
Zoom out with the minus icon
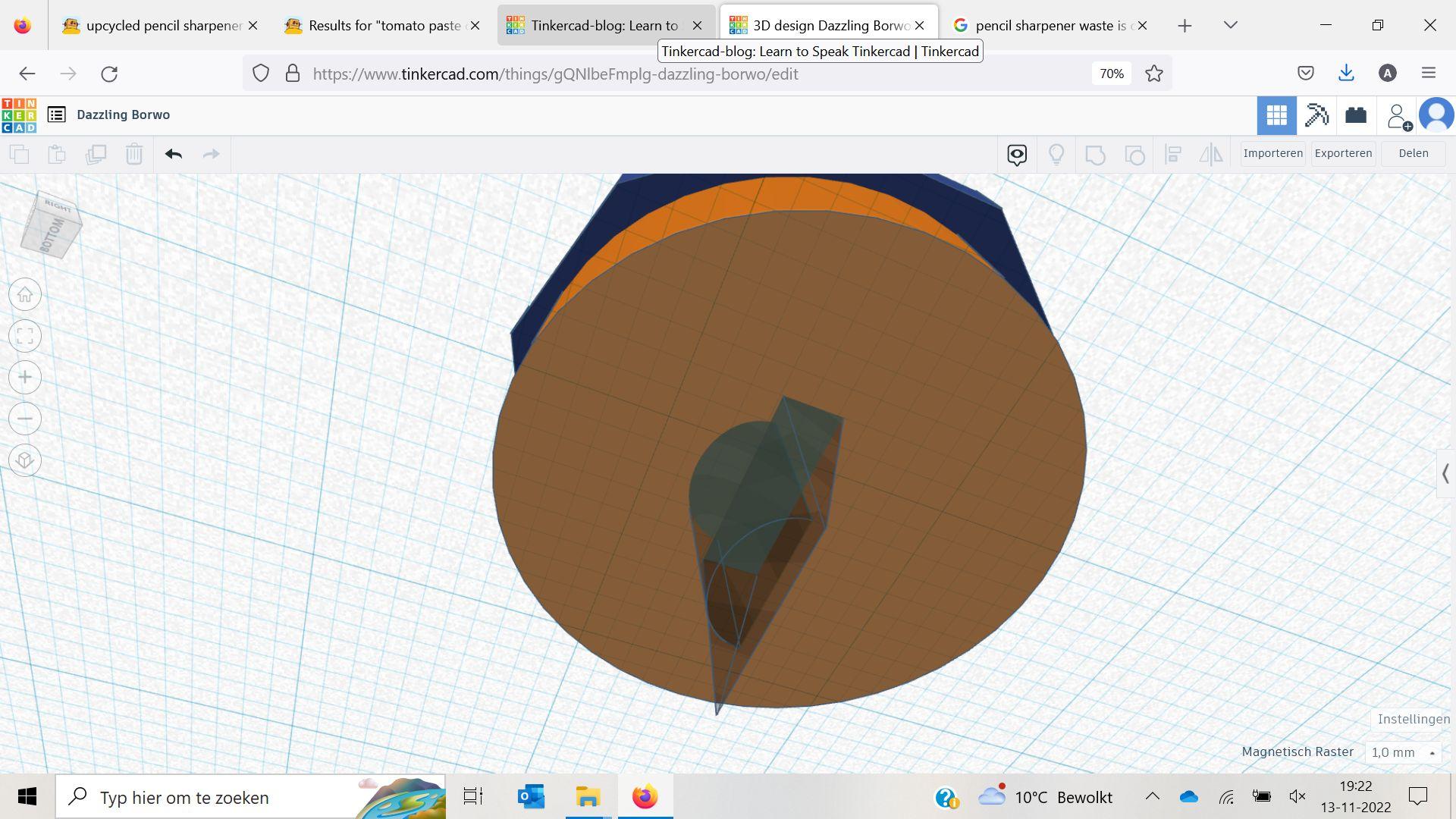click(x=25, y=419)
